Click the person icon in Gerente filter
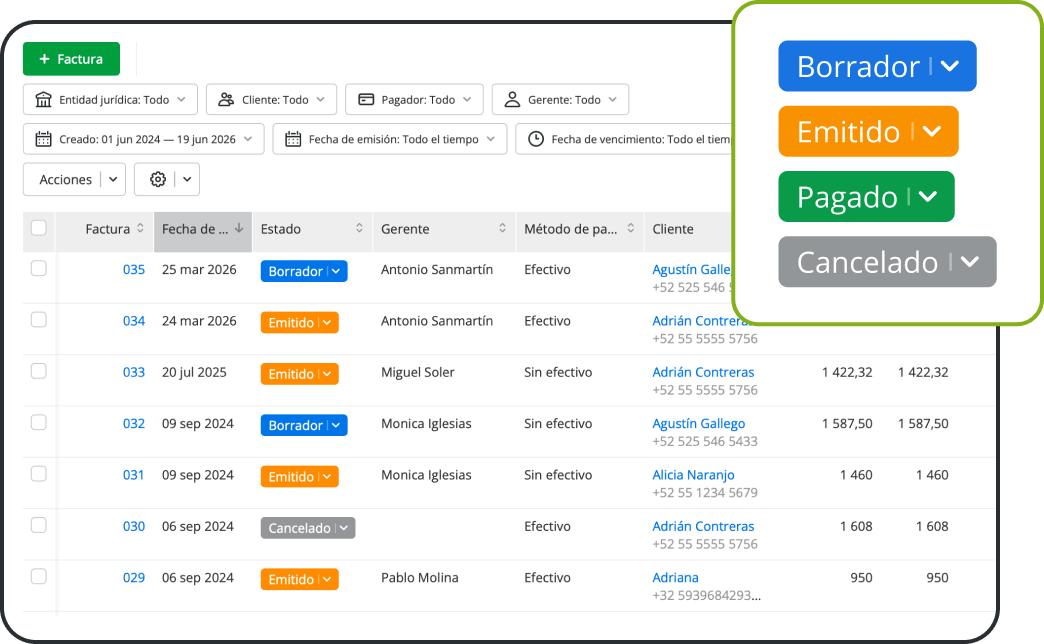1044x644 pixels. tap(512, 100)
